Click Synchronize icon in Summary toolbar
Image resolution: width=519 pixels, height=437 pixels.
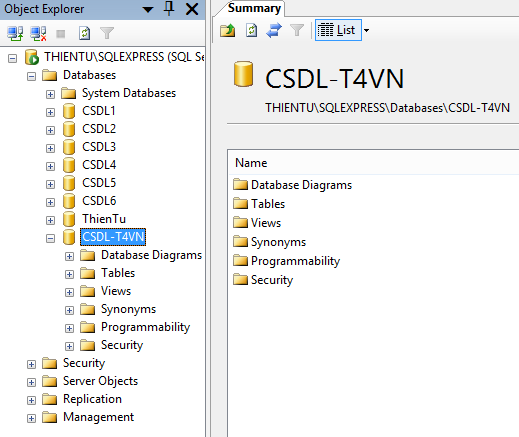(x=274, y=30)
